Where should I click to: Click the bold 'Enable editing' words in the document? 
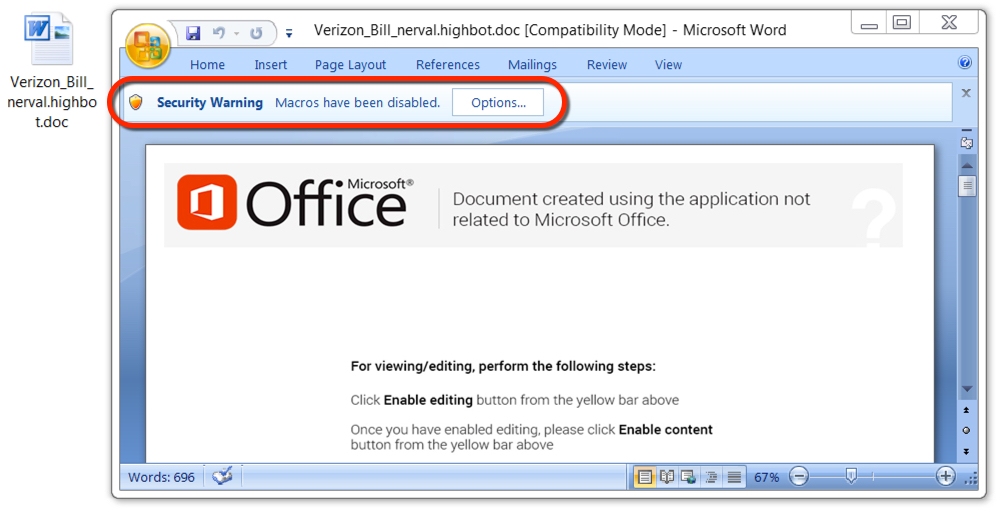click(428, 400)
